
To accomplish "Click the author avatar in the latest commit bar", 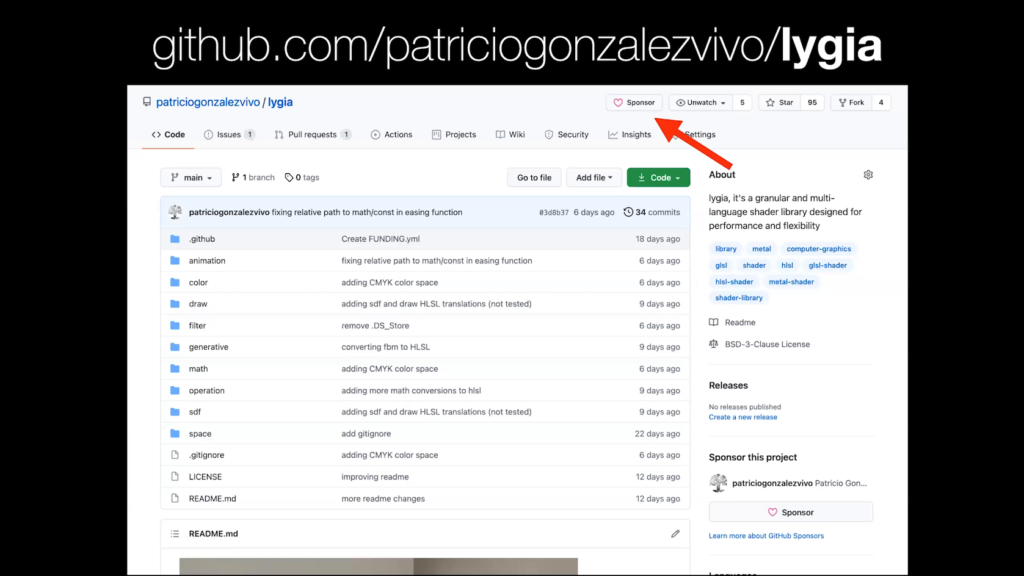I will pyautogui.click(x=175, y=212).
